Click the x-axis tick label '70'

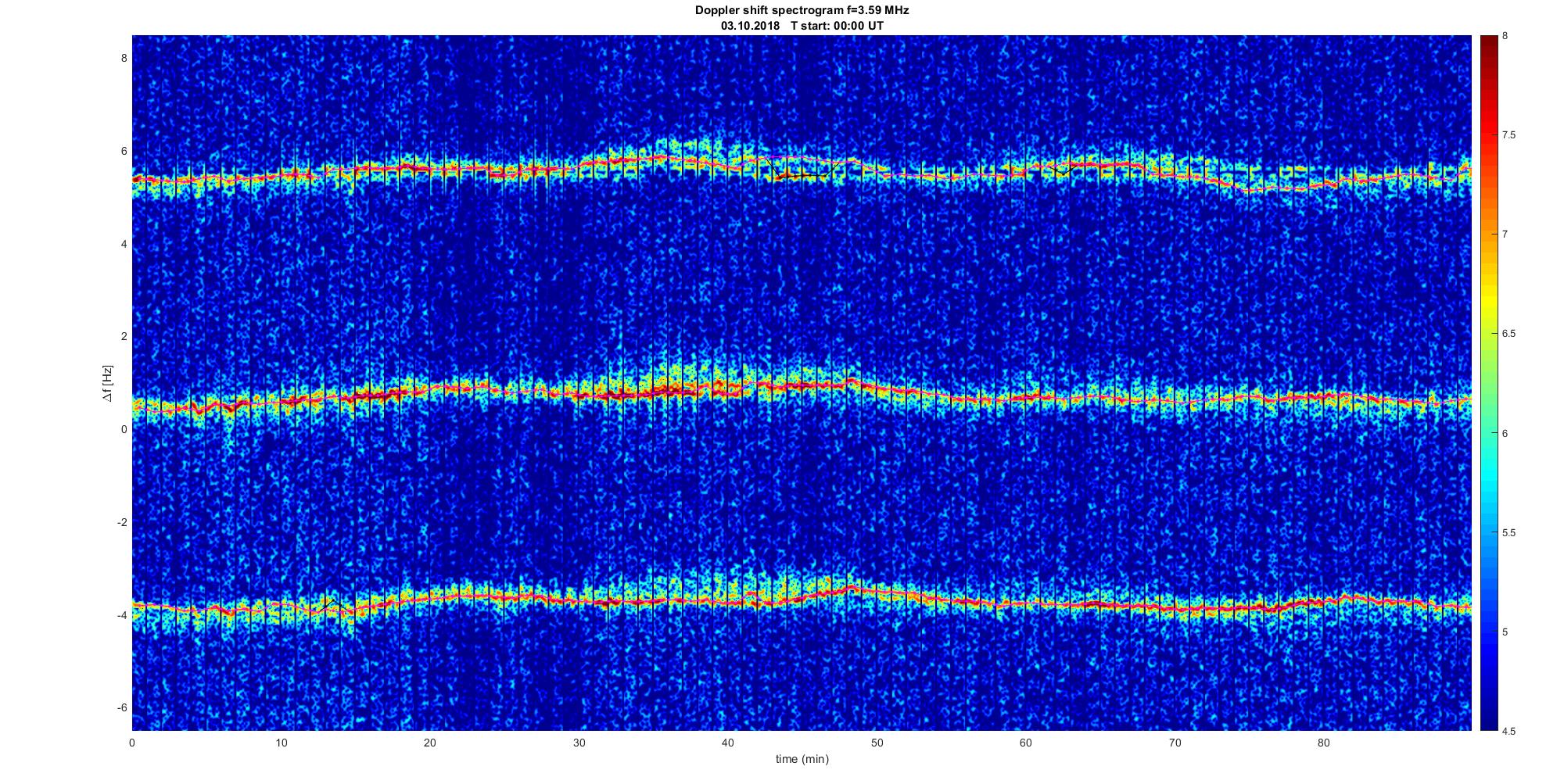(x=1175, y=742)
